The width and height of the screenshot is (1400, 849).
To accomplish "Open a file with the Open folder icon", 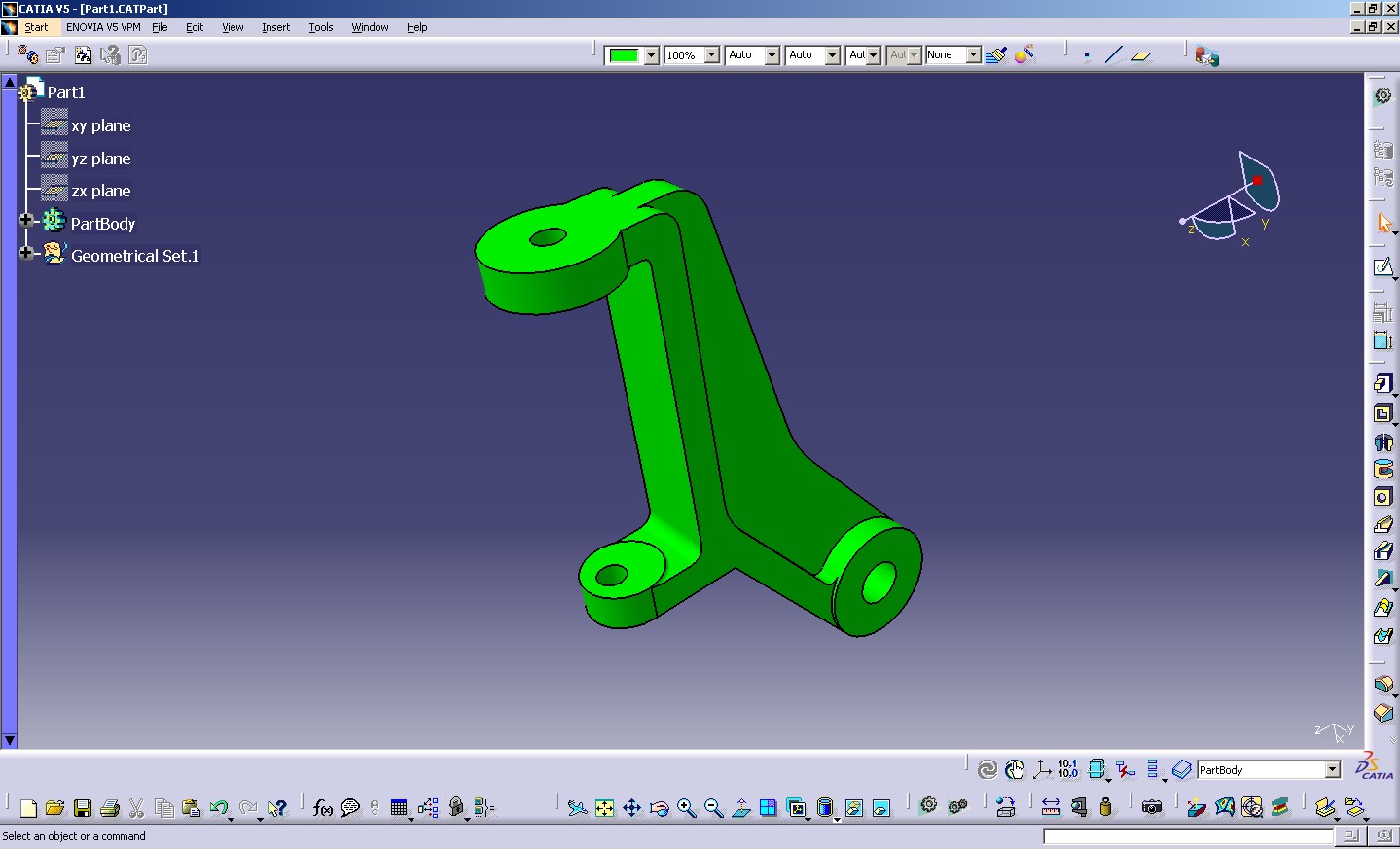I will (55, 808).
